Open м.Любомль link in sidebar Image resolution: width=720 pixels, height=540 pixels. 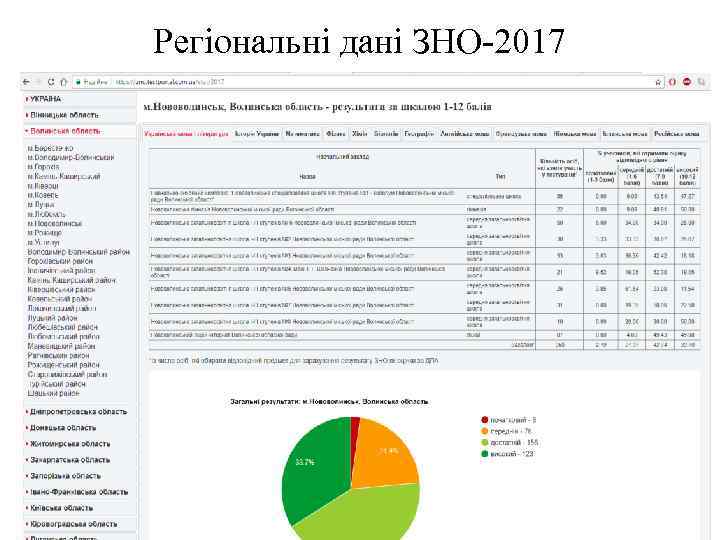point(46,214)
